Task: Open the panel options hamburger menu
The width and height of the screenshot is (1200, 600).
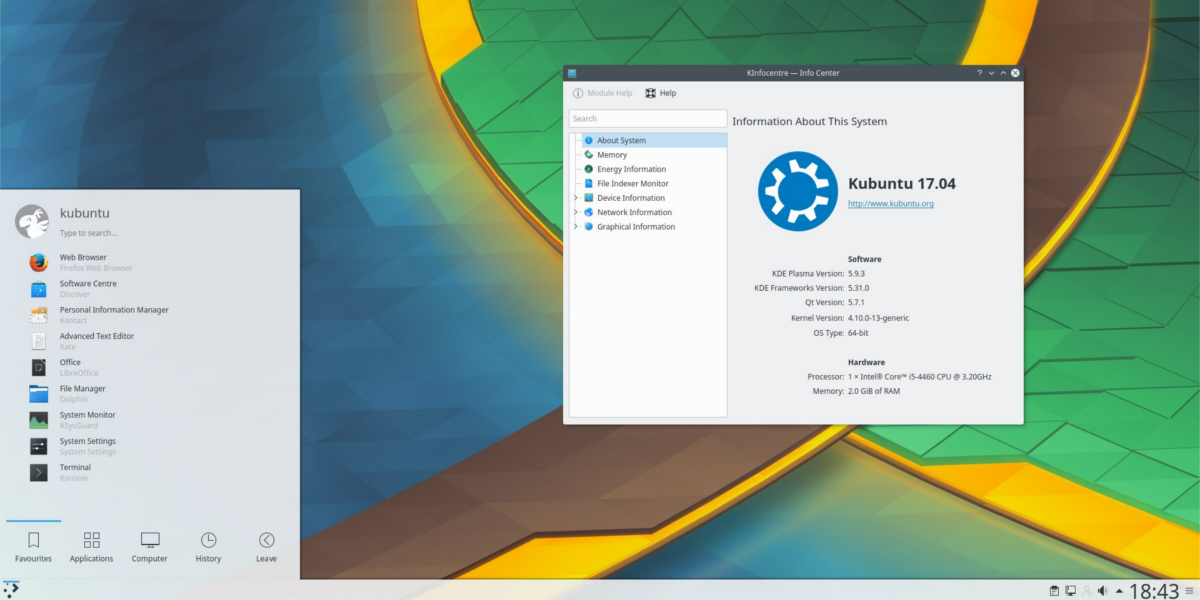Action: (1190, 590)
